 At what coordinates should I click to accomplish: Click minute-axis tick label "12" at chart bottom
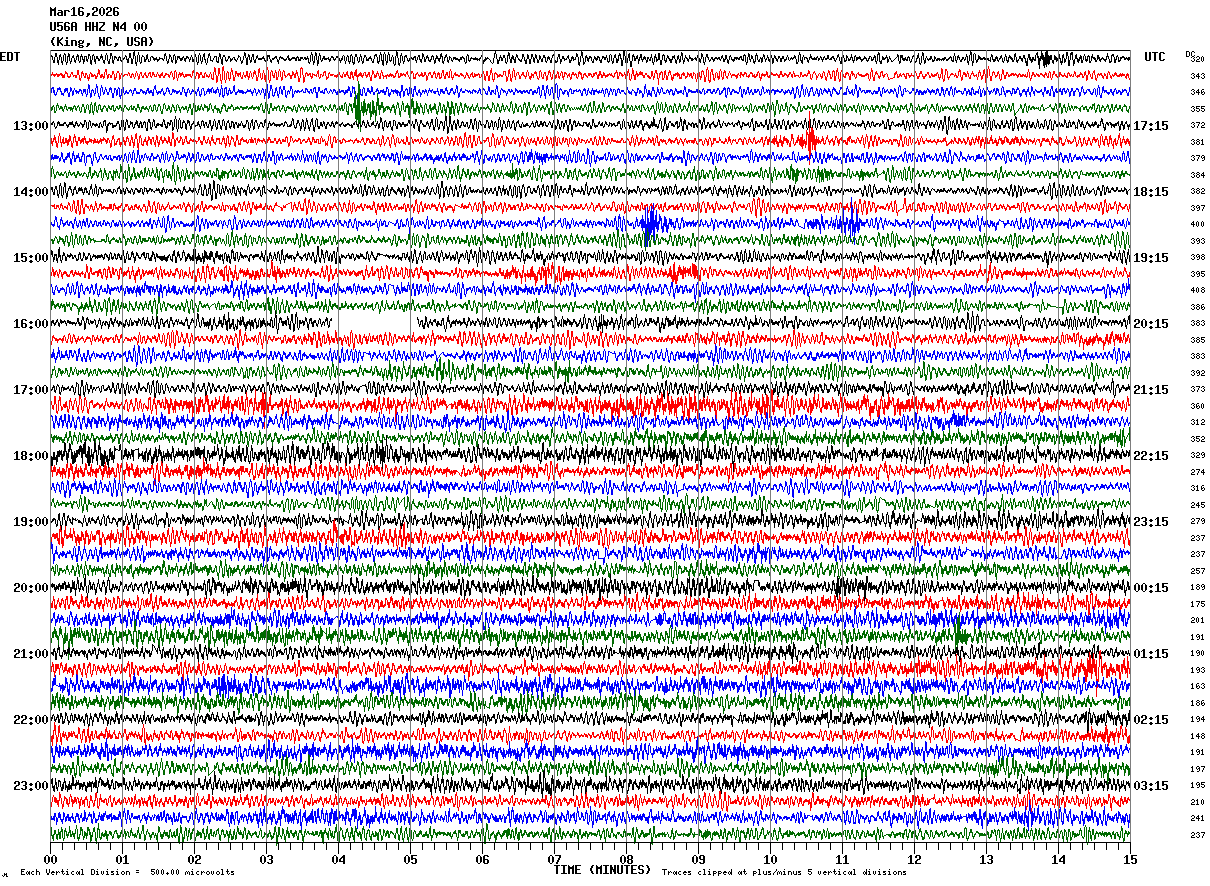(x=914, y=859)
